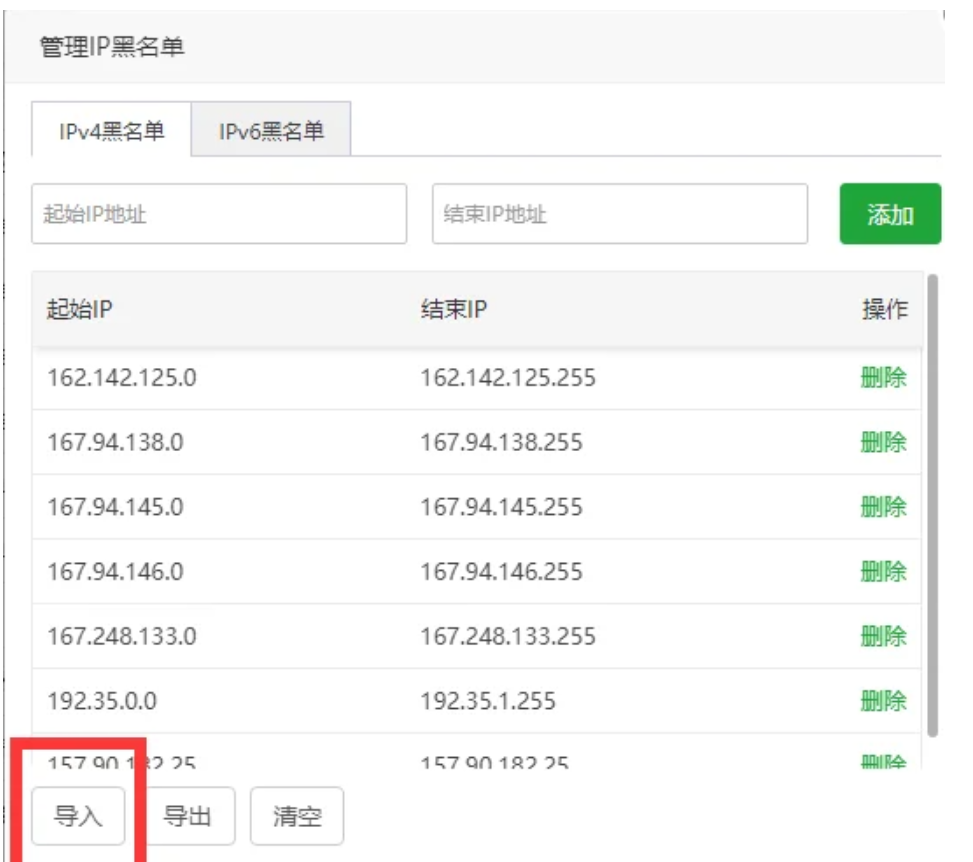Switch to the IPv4黑名单 tab

coord(111,131)
